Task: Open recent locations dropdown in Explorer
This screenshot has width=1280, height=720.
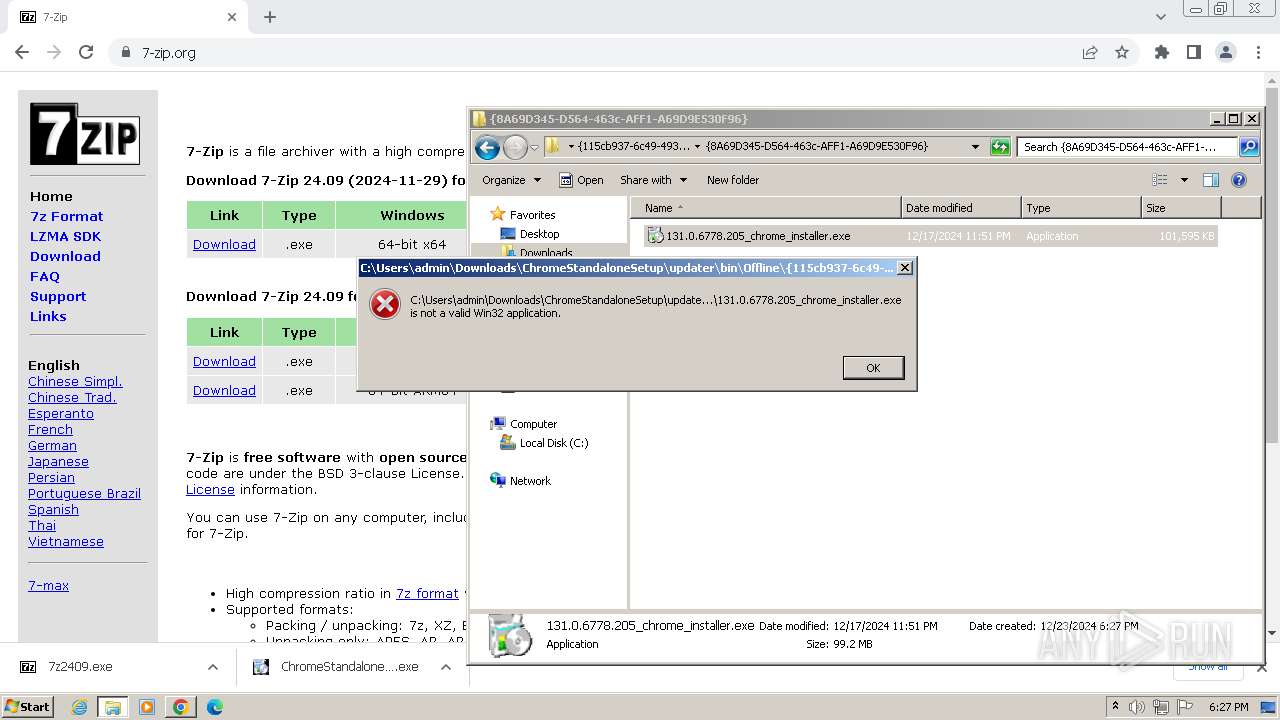Action: 534,148
